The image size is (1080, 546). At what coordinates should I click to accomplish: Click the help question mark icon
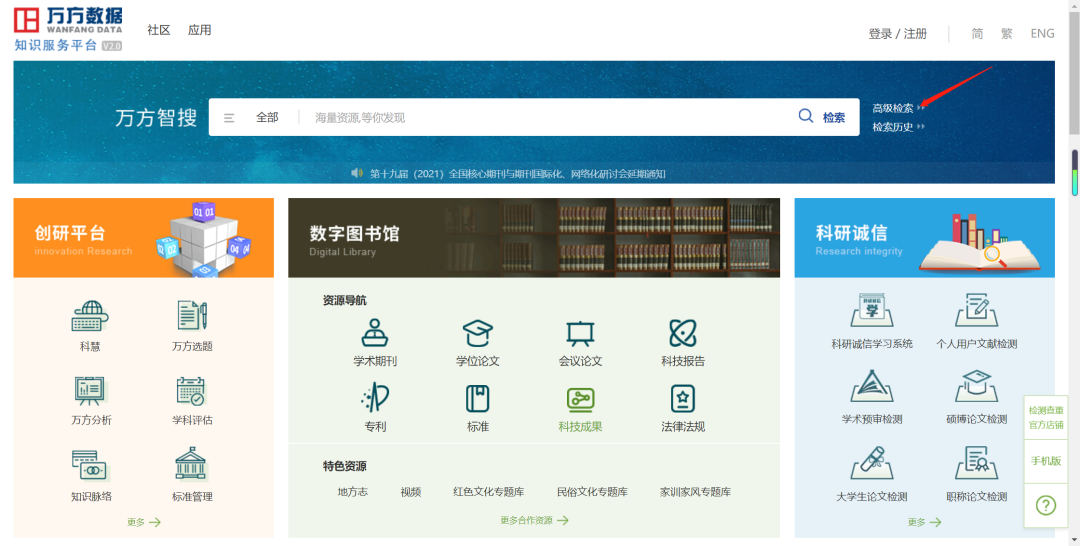pyautogui.click(x=1046, y=505)
